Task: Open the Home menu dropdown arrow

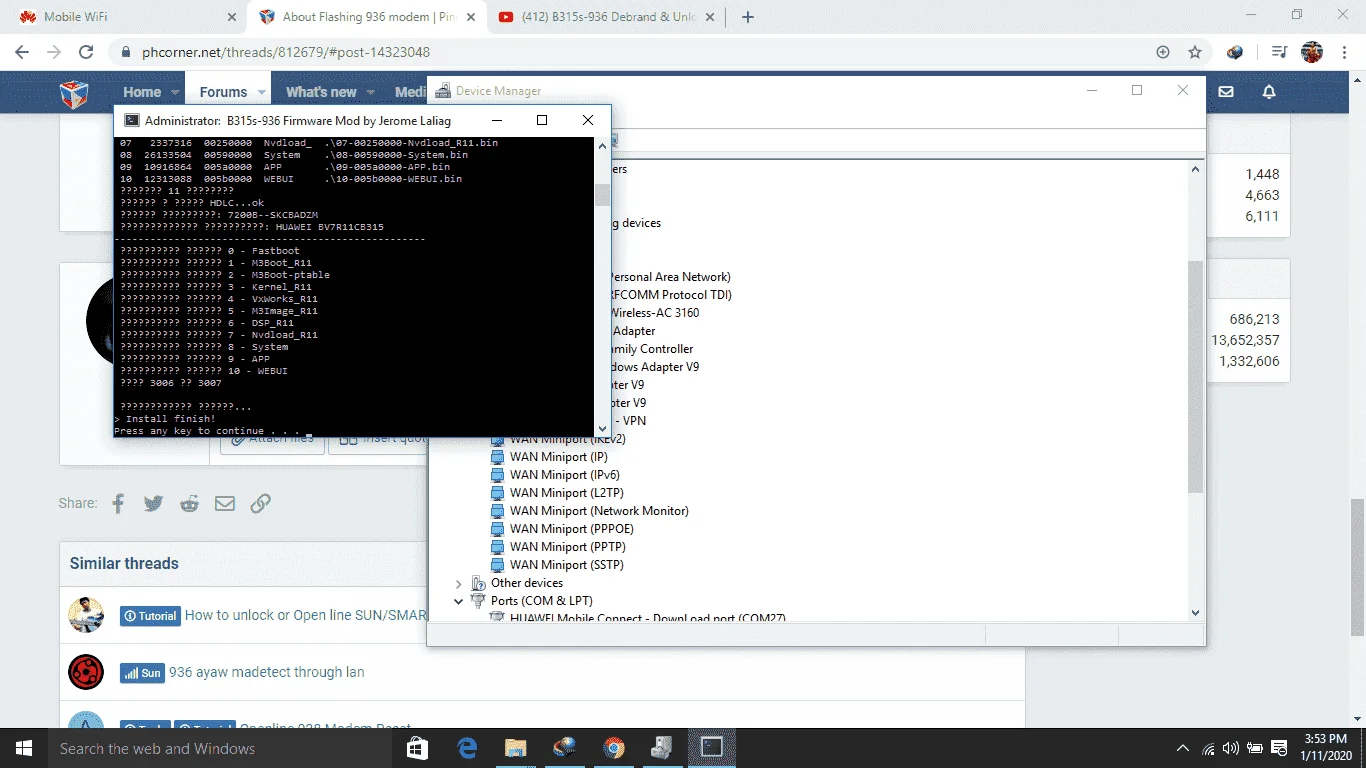Action: pyautogui.click(x=176, y=92)
